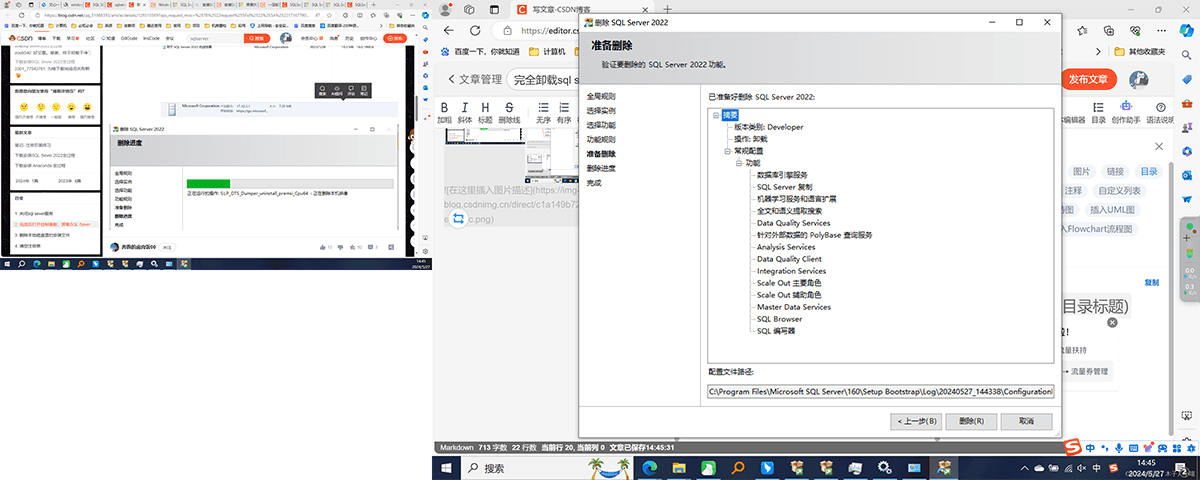The width and height of the screenshot is (1200, 480).
Task: Select the 全局规则 step
Action: 601,96
